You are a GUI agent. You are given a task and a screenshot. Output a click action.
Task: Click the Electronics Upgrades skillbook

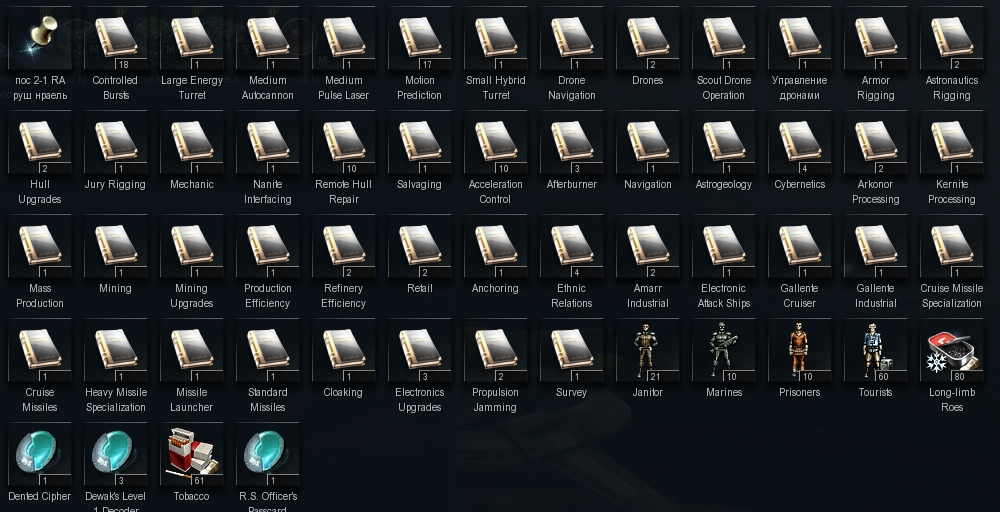(x=420, y=349)
